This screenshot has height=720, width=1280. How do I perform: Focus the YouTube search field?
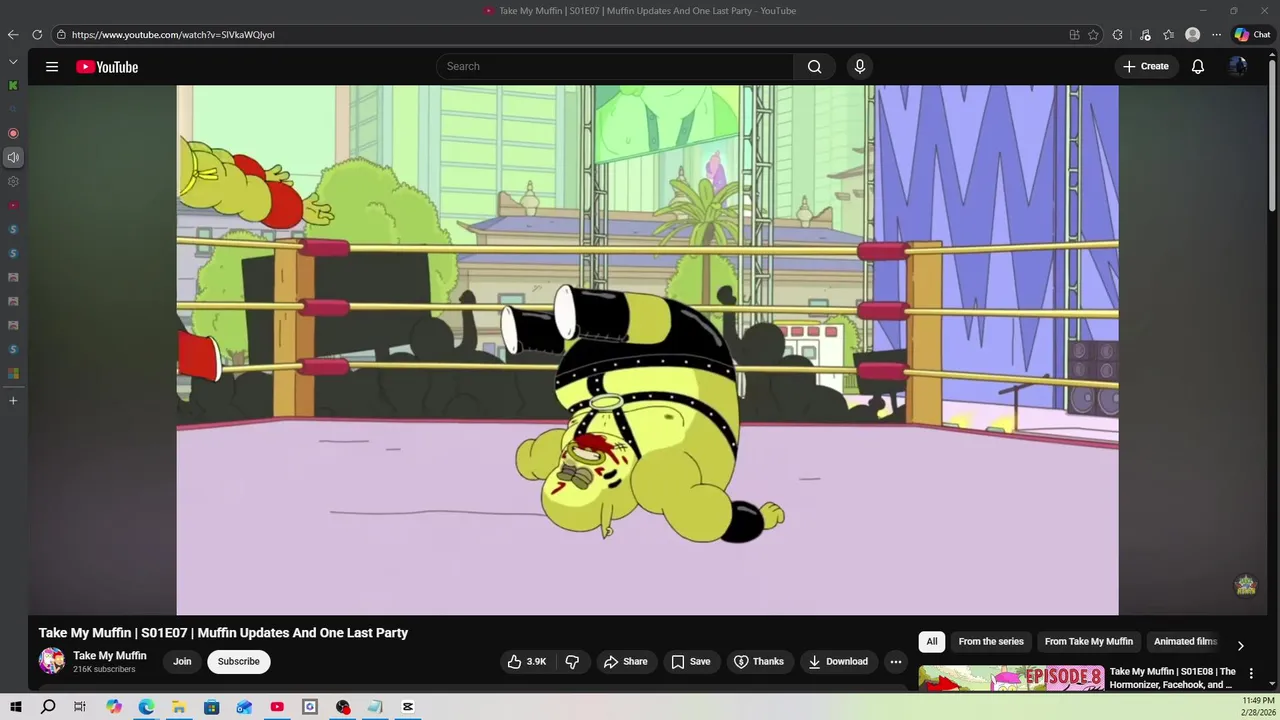click(616, 67)
